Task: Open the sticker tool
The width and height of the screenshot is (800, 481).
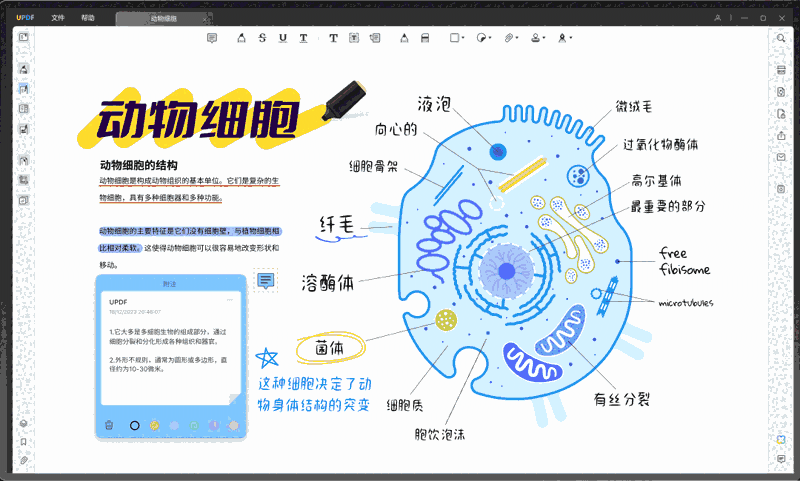Action: pos(481,38)
